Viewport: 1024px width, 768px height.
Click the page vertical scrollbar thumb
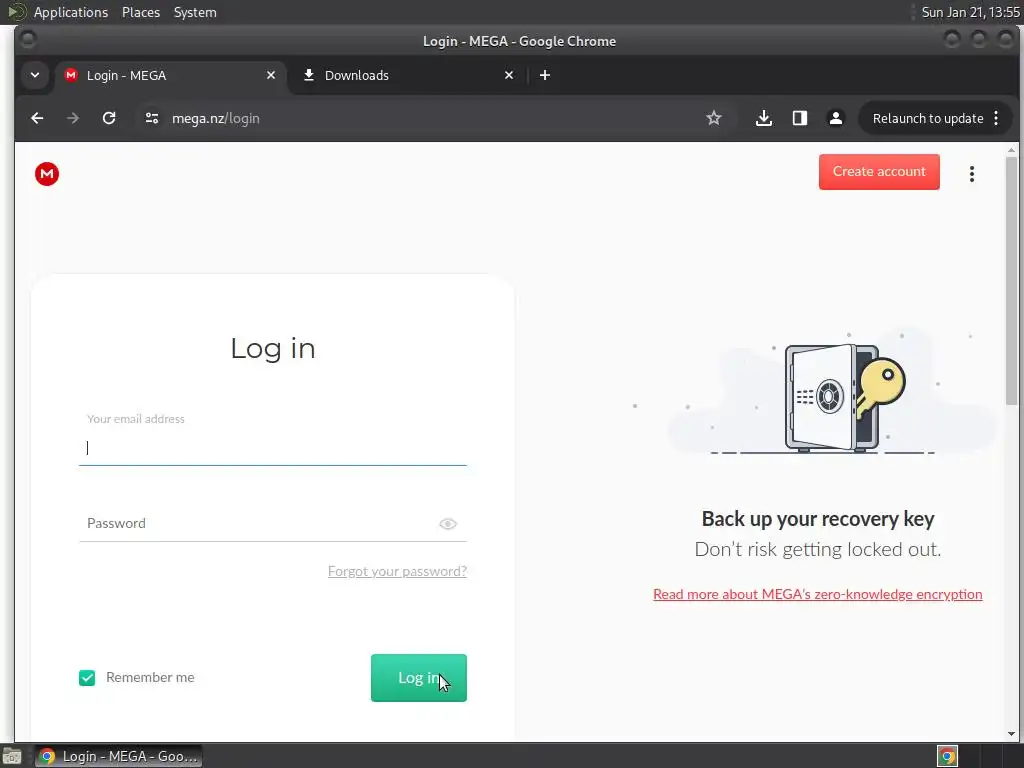click(1012, 281)
